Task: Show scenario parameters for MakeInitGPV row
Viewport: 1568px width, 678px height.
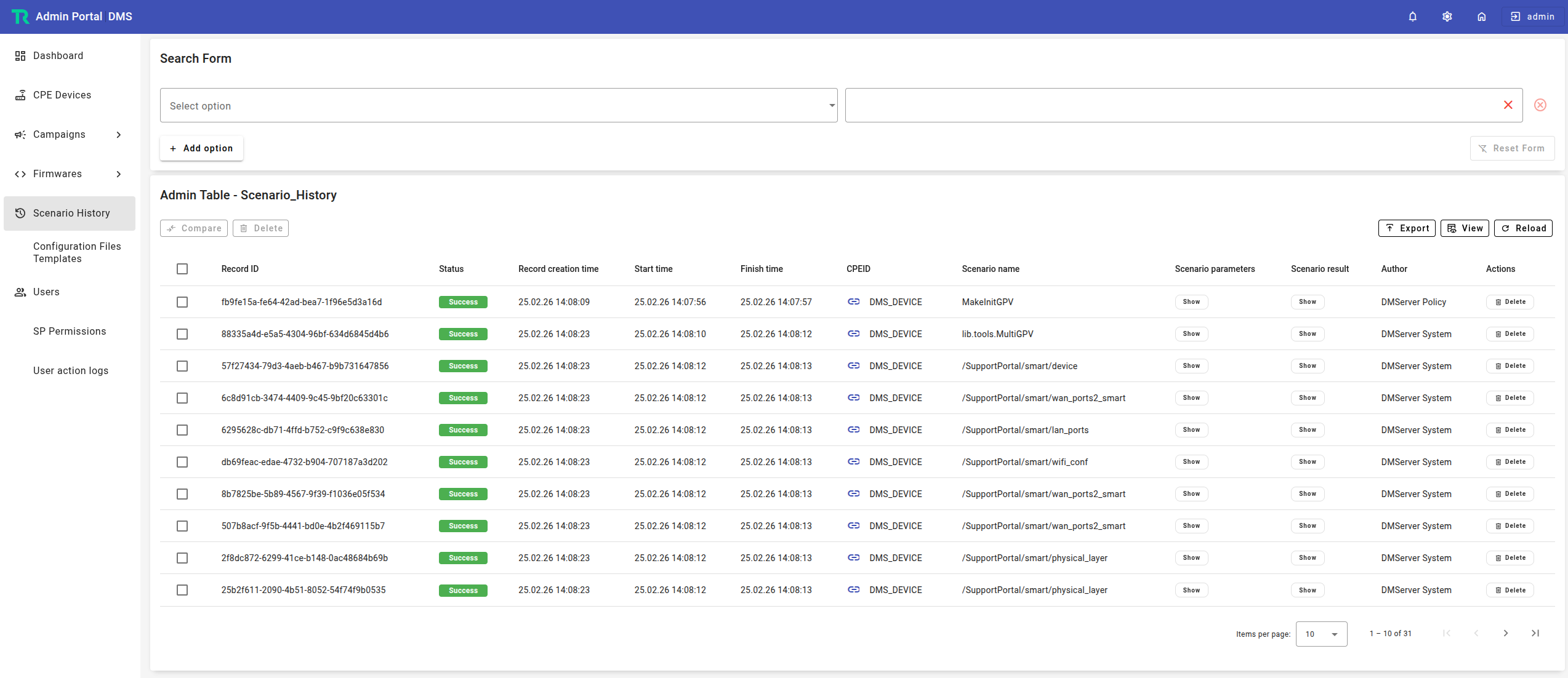Action: [x=1191, y=302]
